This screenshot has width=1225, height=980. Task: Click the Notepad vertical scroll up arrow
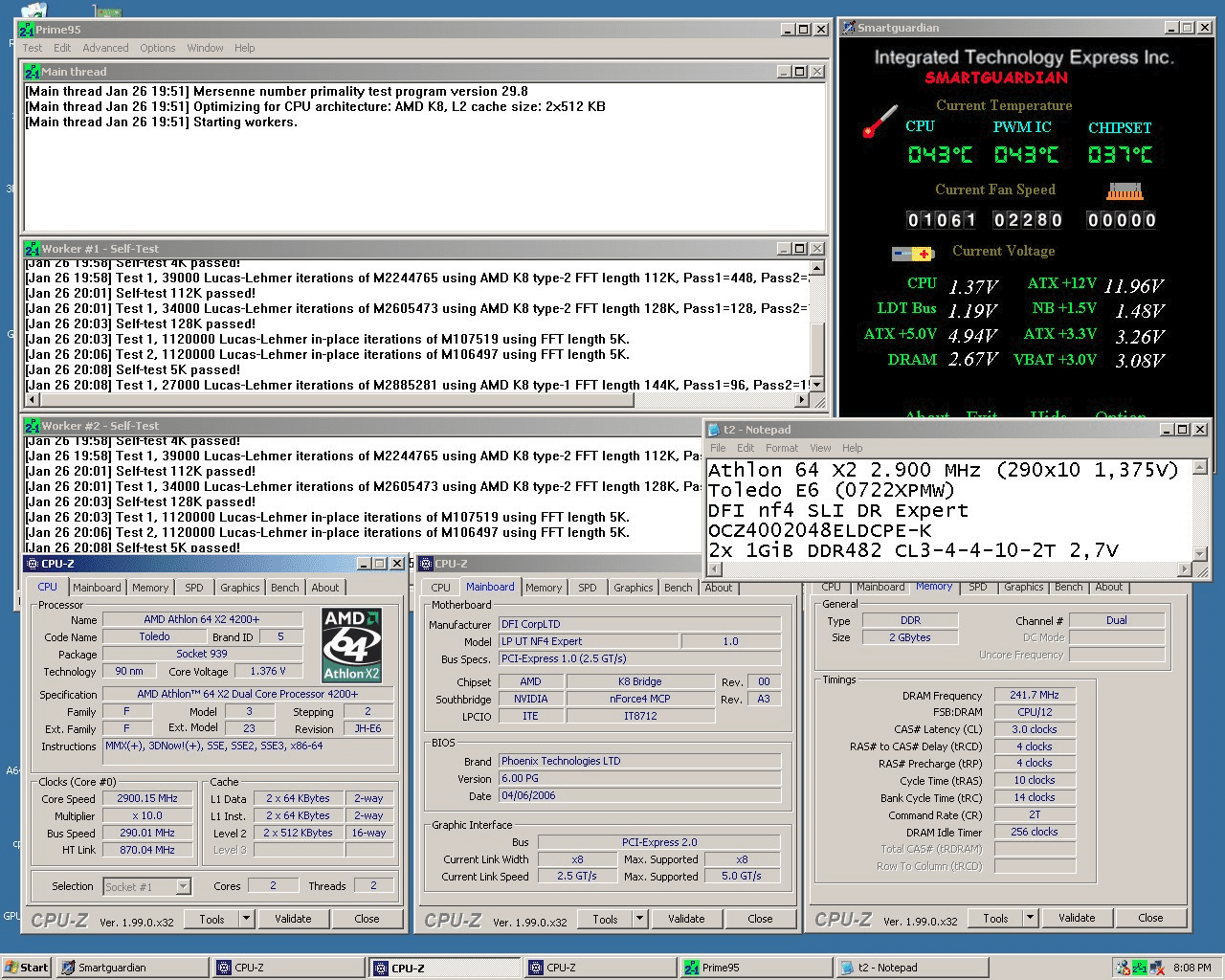[x=1200, y=466]
